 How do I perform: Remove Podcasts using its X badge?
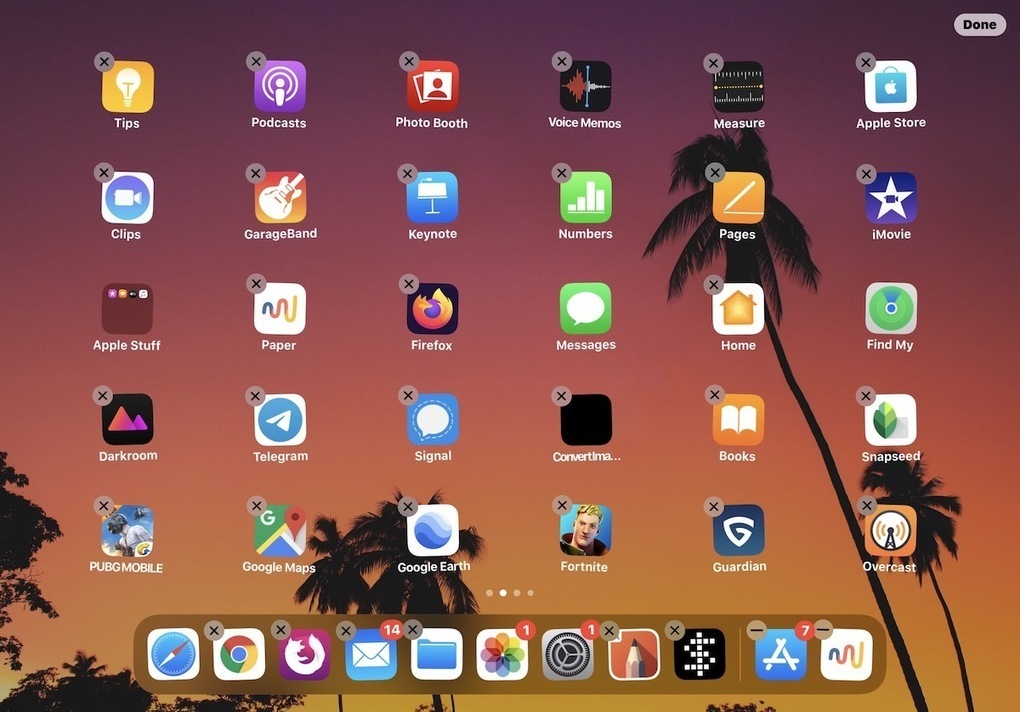pos(256,62)
